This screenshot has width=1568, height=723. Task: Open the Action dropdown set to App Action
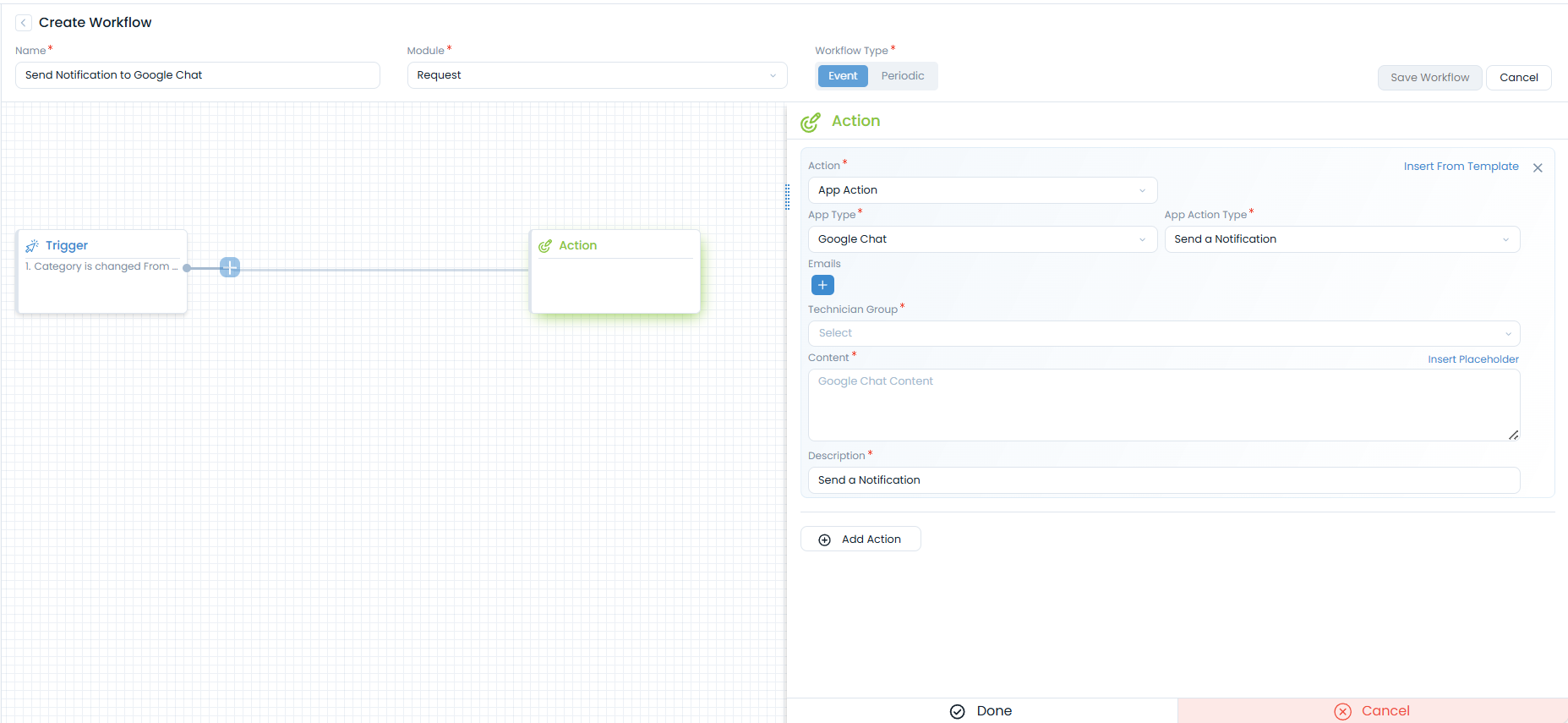pyautogui.click(x=982, y=190)
